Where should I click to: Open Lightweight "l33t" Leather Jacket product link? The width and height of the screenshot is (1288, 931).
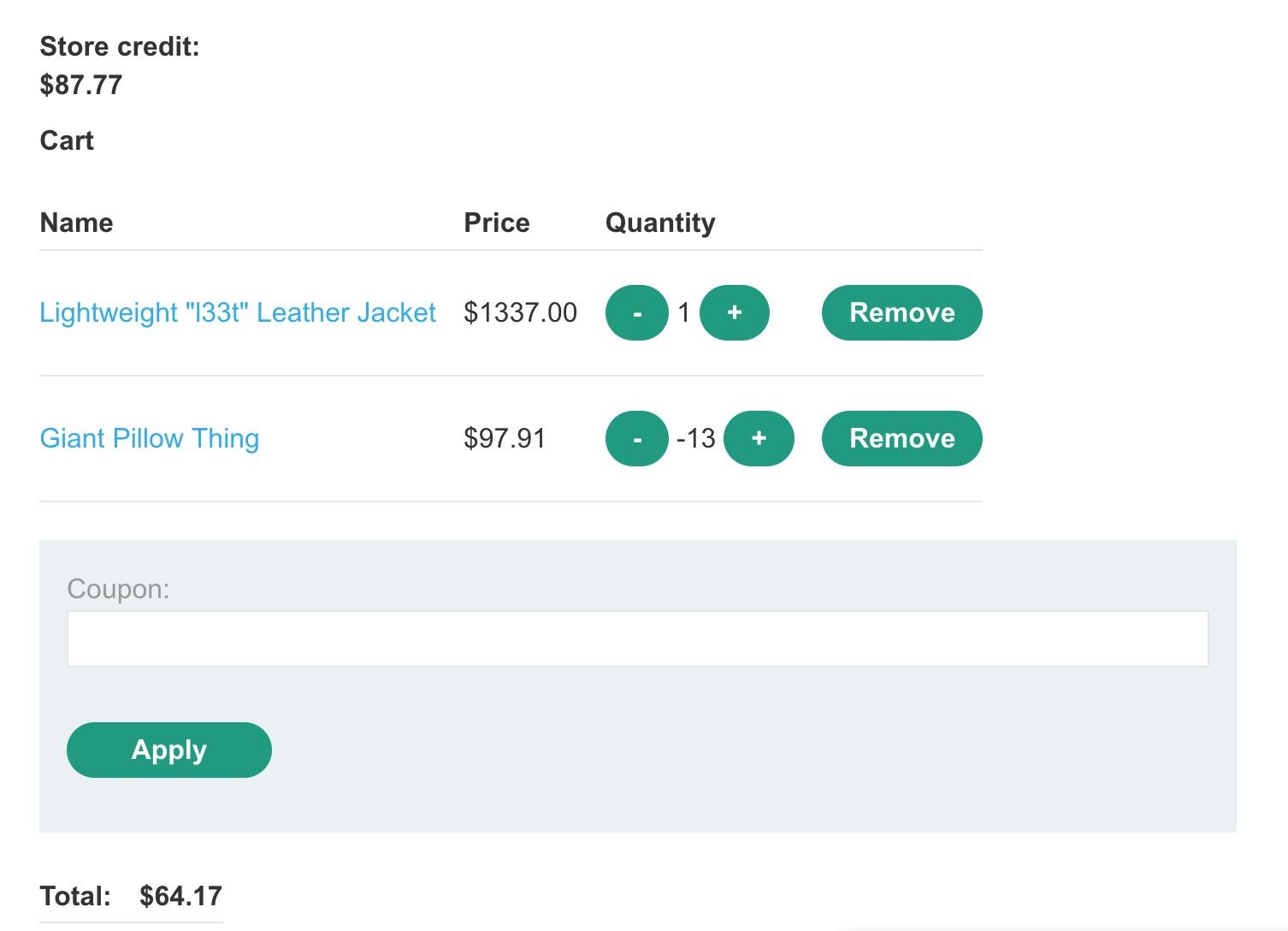pos(238,313)
